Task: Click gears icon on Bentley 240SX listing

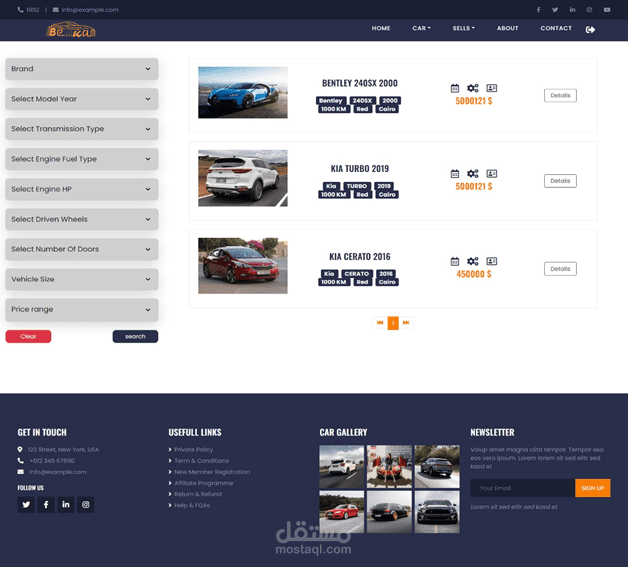Action: pos(473,88)
